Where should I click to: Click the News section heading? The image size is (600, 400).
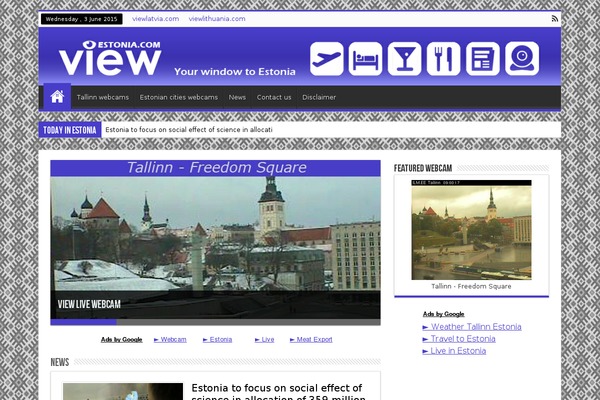[60, 362]
